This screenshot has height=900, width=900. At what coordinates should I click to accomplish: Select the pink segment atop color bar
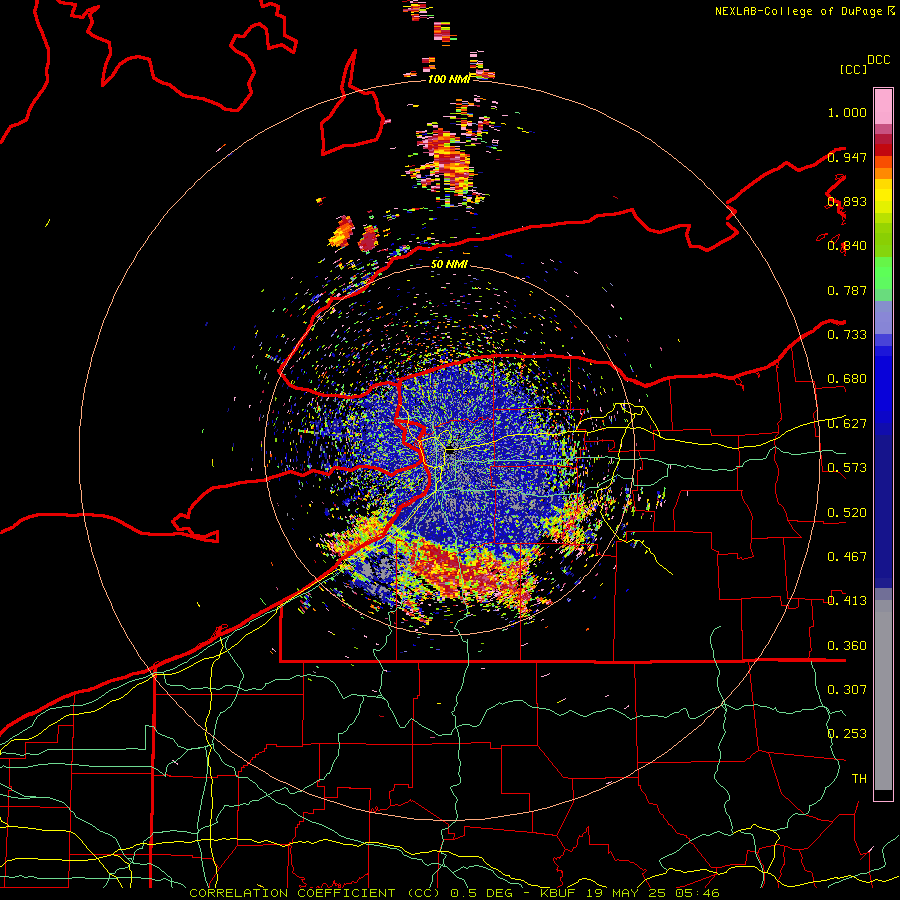(x=883, y=106)
